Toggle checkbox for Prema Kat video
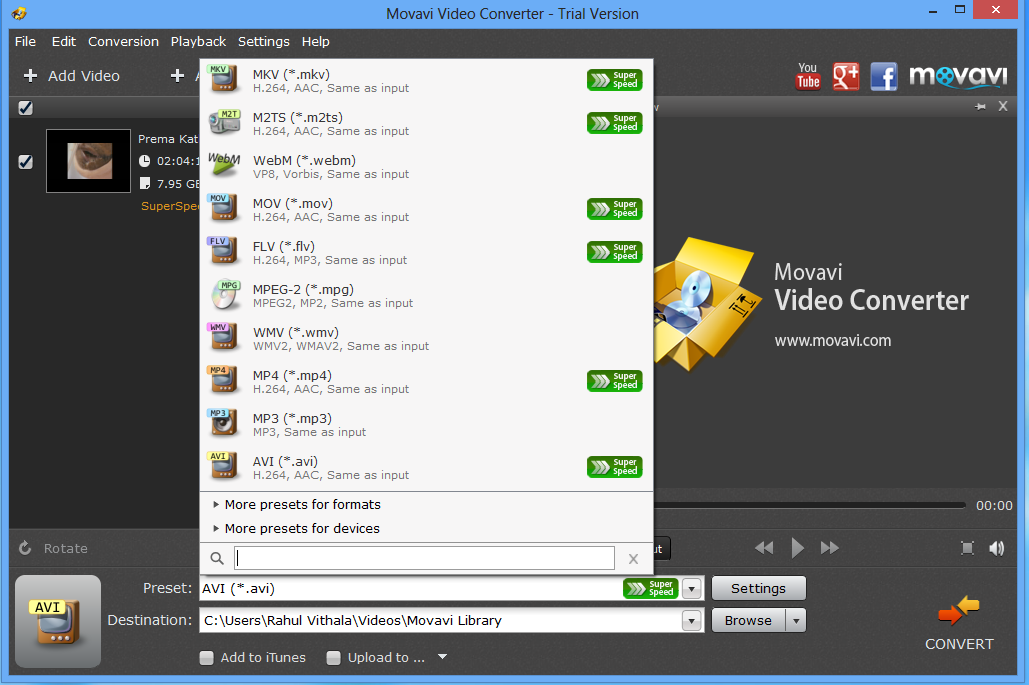1029x685 pixels. pos(26,161)
